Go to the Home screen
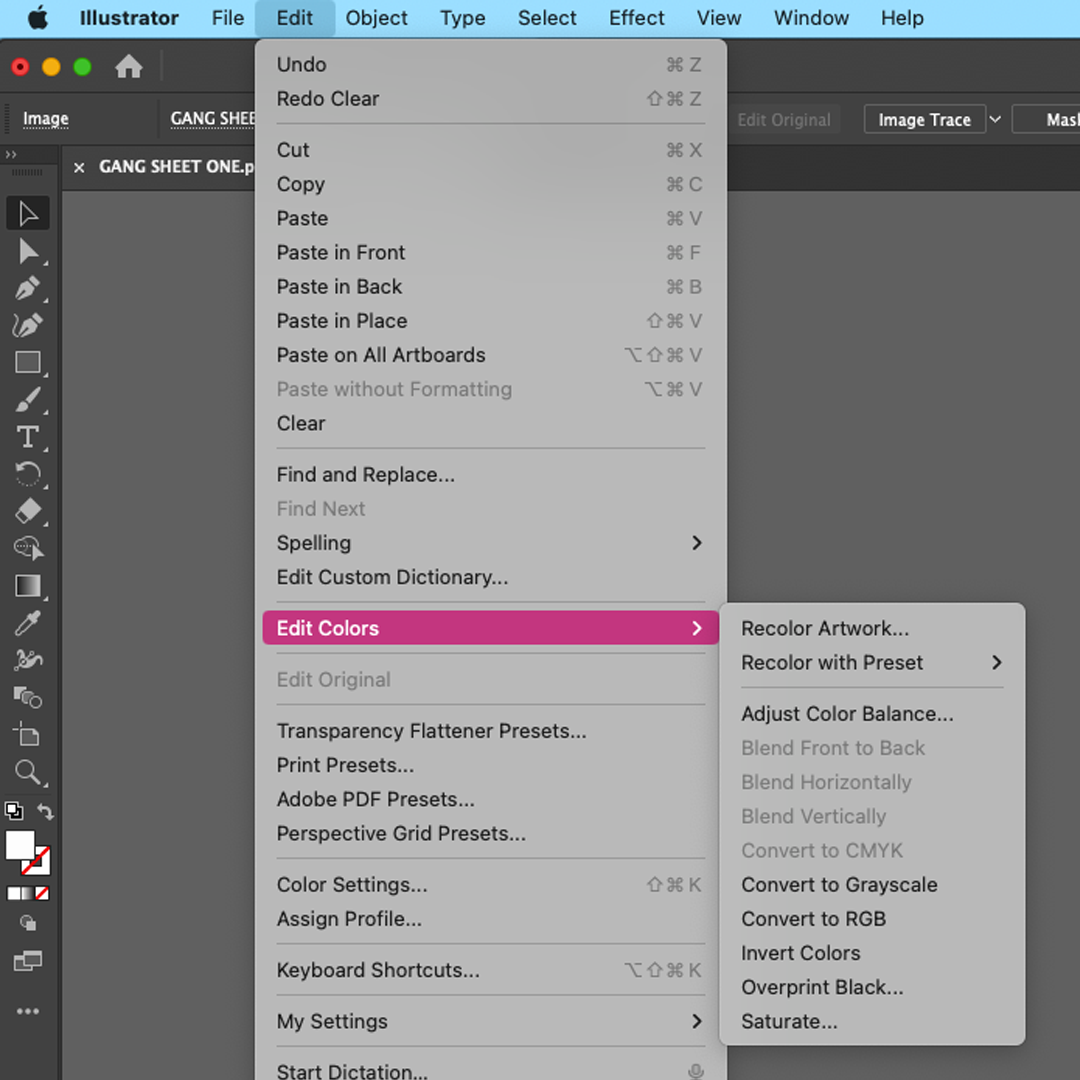This screenshot has width=1080, height=1080. (x=128, y=68)
